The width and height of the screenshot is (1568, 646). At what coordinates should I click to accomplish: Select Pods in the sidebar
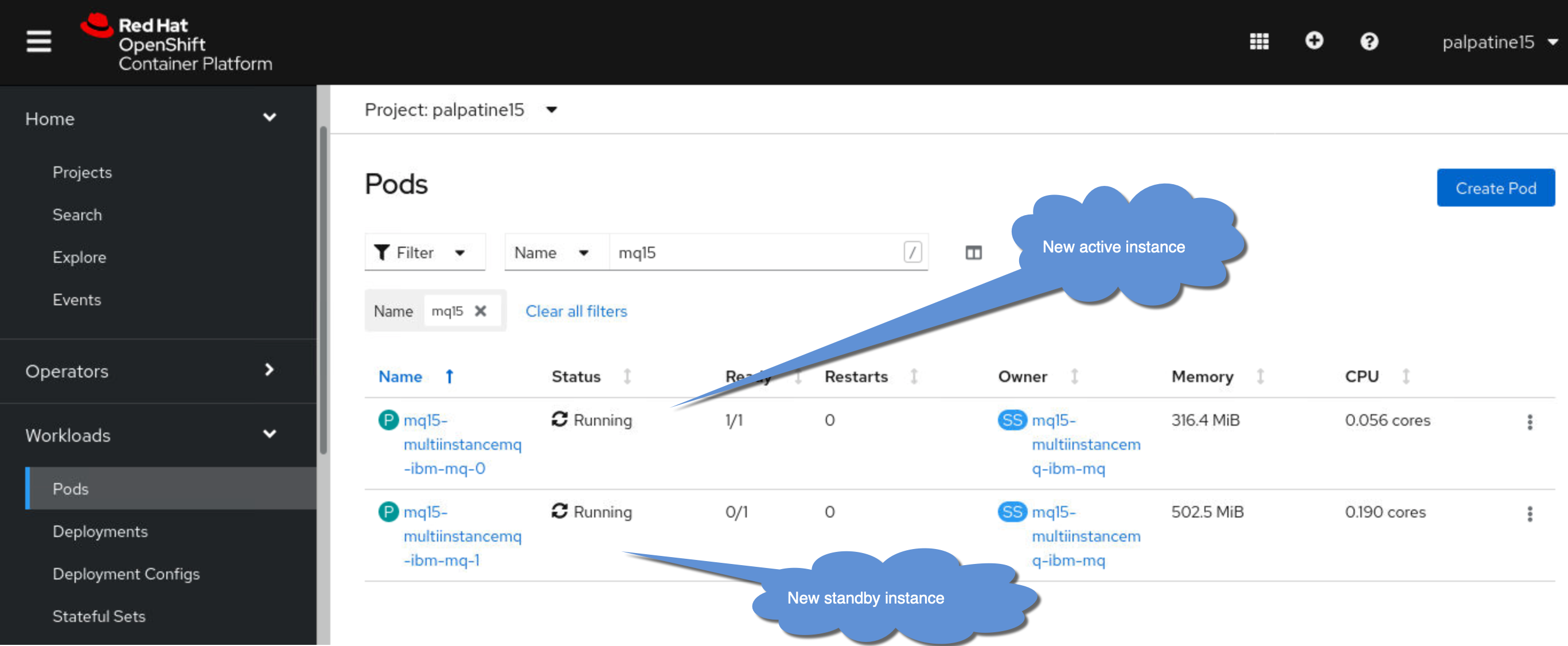171,489
